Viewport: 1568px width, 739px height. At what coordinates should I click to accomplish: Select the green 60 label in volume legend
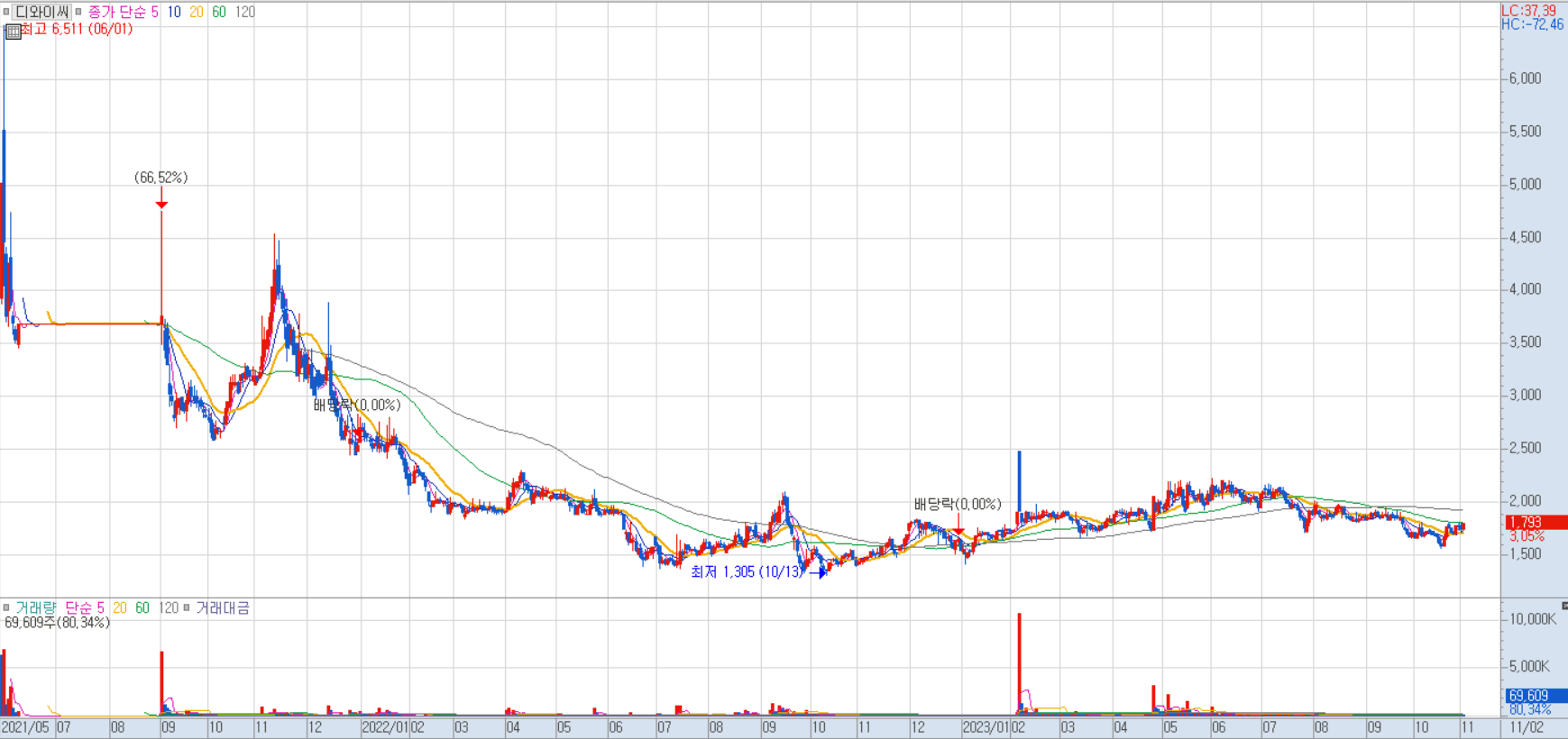click(142, 608)
